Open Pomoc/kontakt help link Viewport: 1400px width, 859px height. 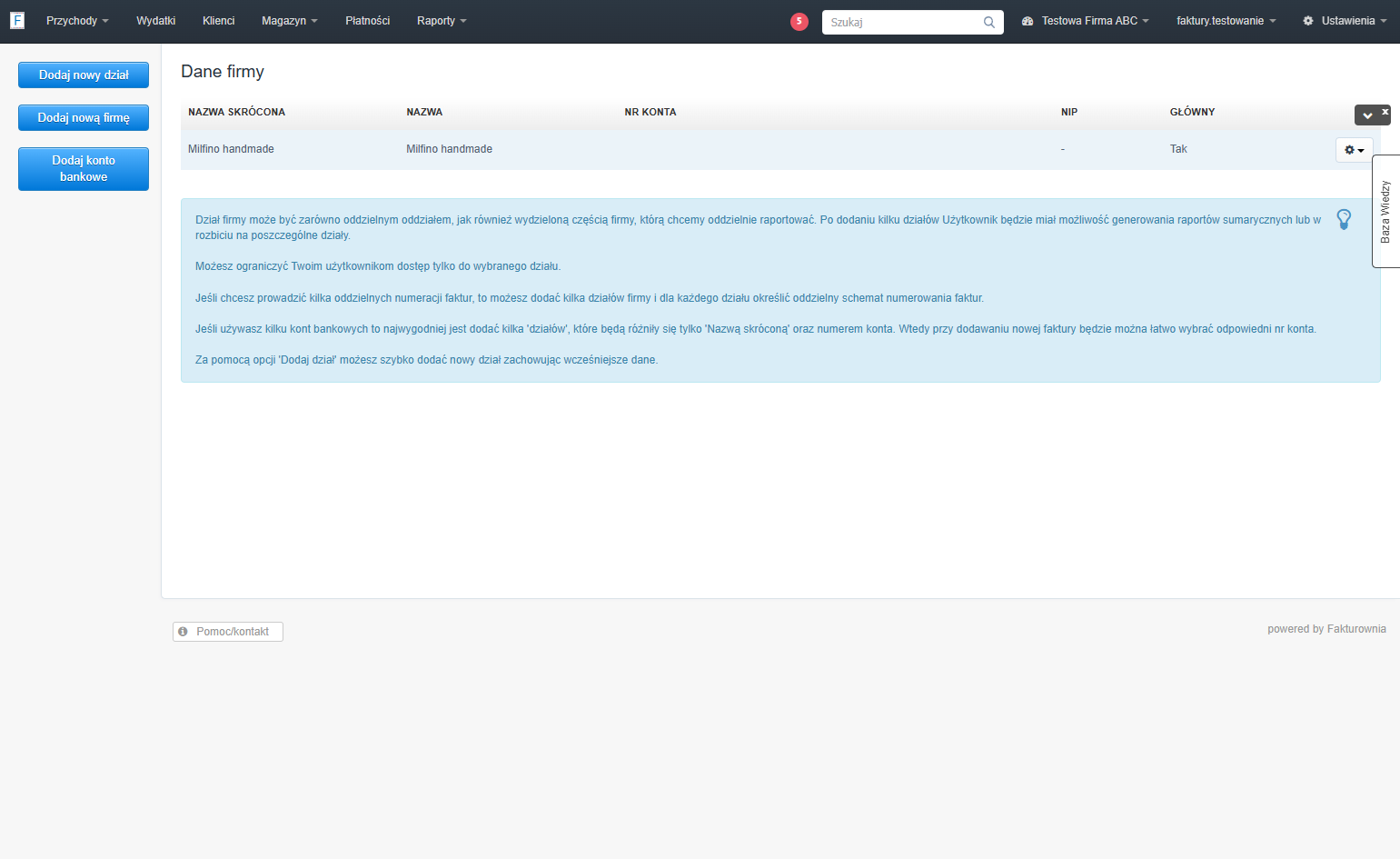[x=228, y=632]
